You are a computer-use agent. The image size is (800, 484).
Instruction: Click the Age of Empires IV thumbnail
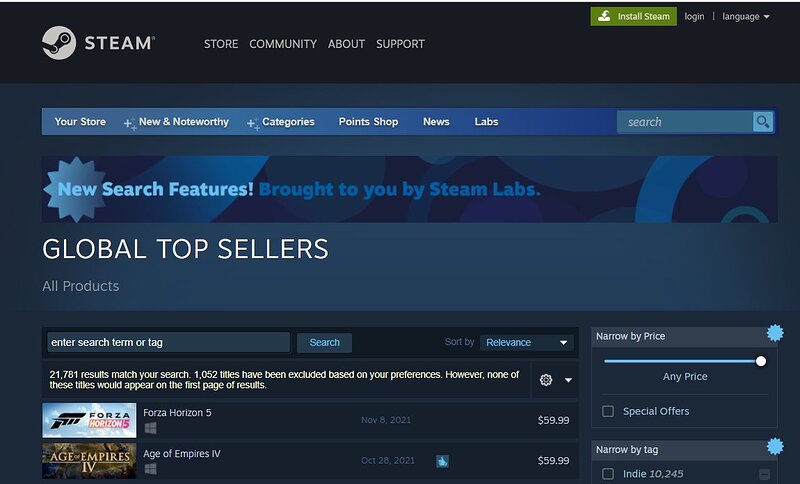point(89,461)
